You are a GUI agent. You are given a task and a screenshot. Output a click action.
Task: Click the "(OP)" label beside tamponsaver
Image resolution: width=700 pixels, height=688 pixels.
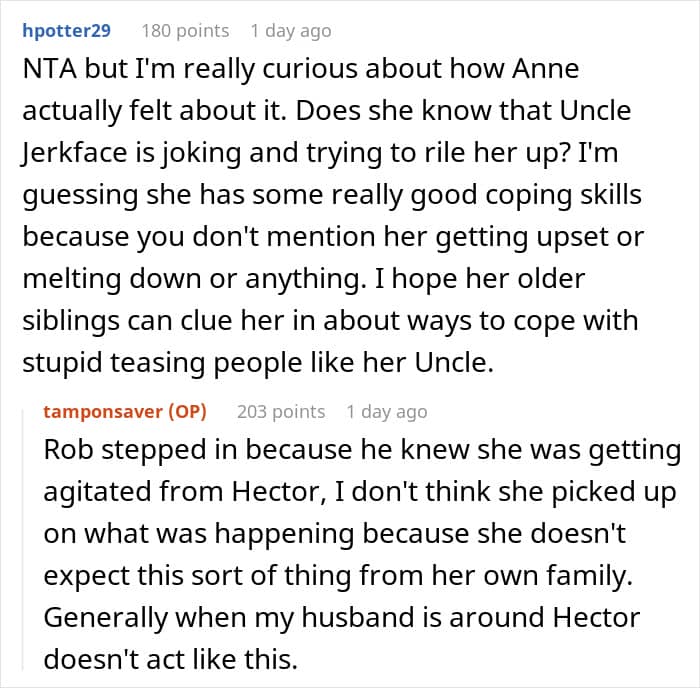tap(185, 411)
